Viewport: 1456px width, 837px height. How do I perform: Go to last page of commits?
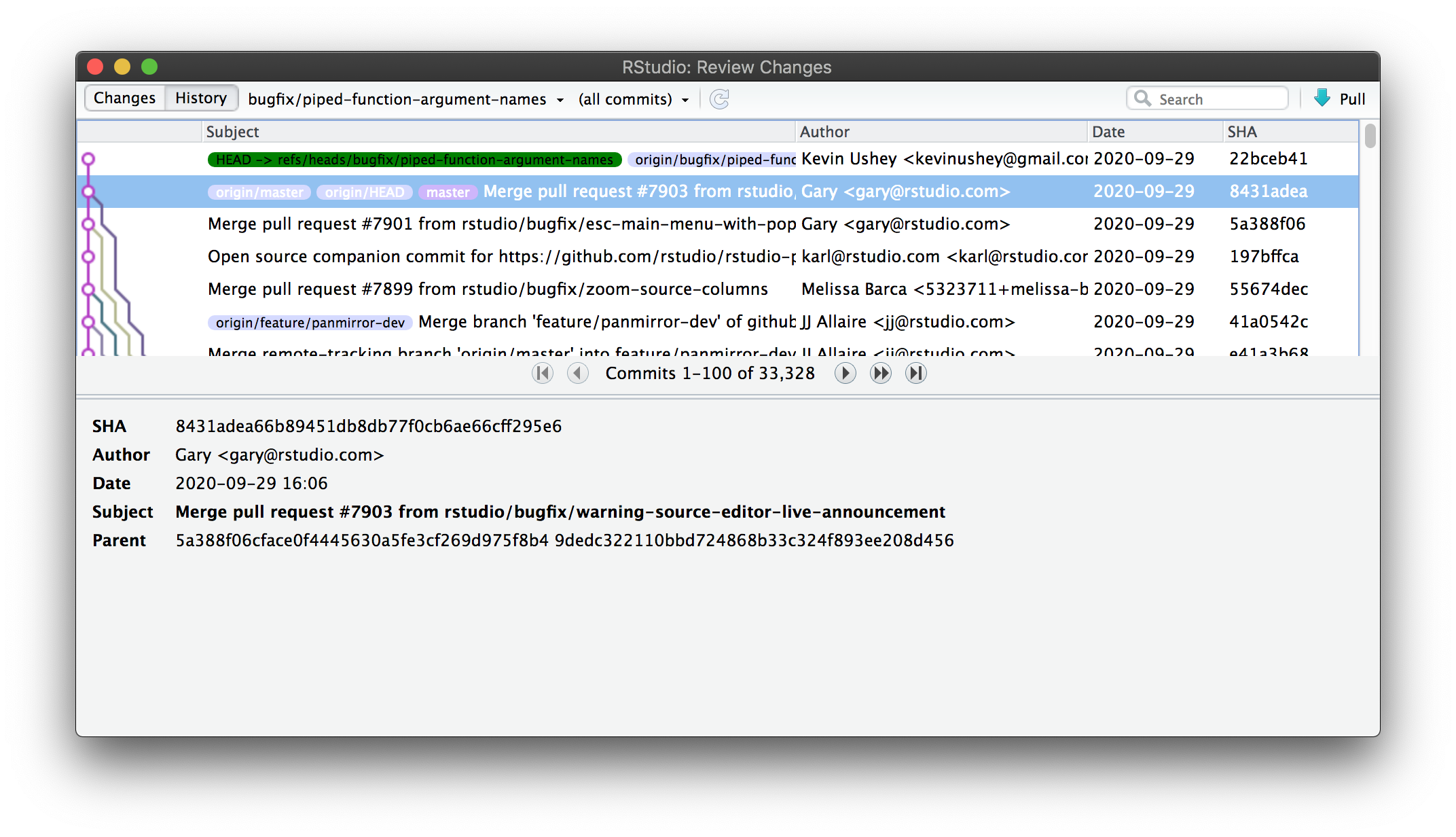[915, 373]
